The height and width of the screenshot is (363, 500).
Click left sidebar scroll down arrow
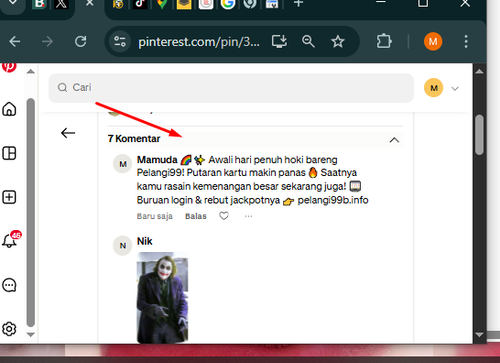pos(31,334)
